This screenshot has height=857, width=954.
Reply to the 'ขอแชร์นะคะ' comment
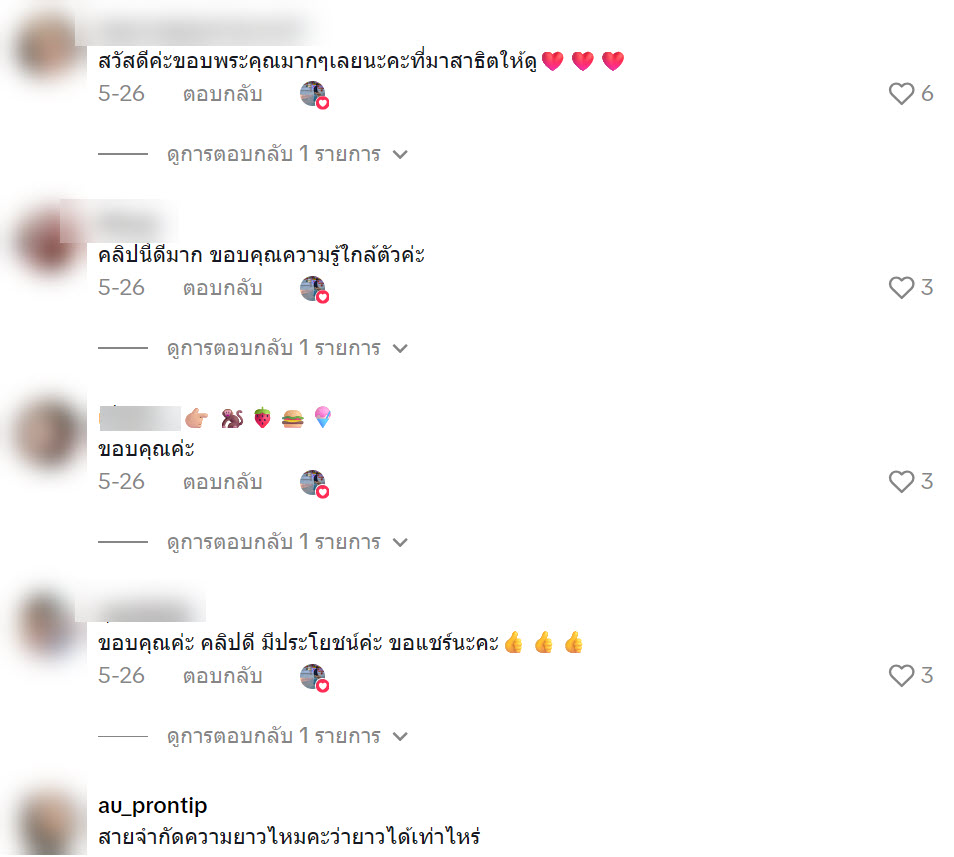[223, 676]
